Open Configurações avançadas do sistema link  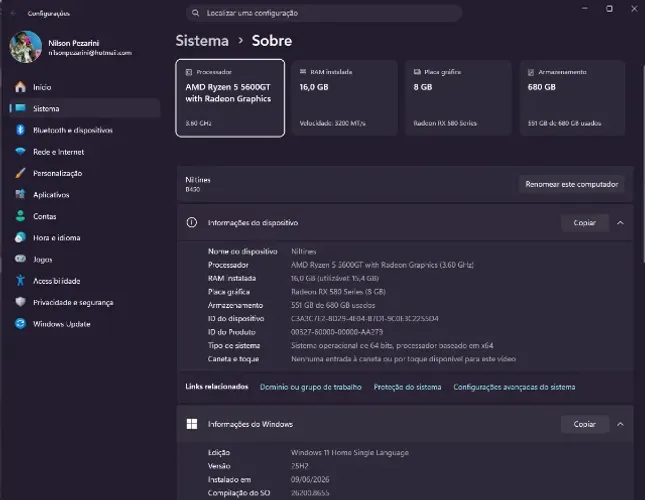514,387
